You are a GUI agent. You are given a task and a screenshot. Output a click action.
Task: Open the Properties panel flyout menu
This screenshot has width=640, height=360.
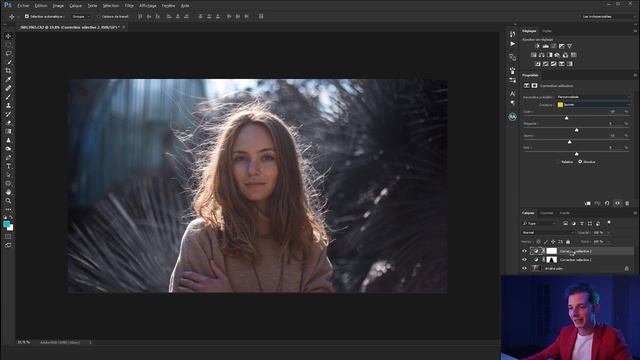(635, 76)
